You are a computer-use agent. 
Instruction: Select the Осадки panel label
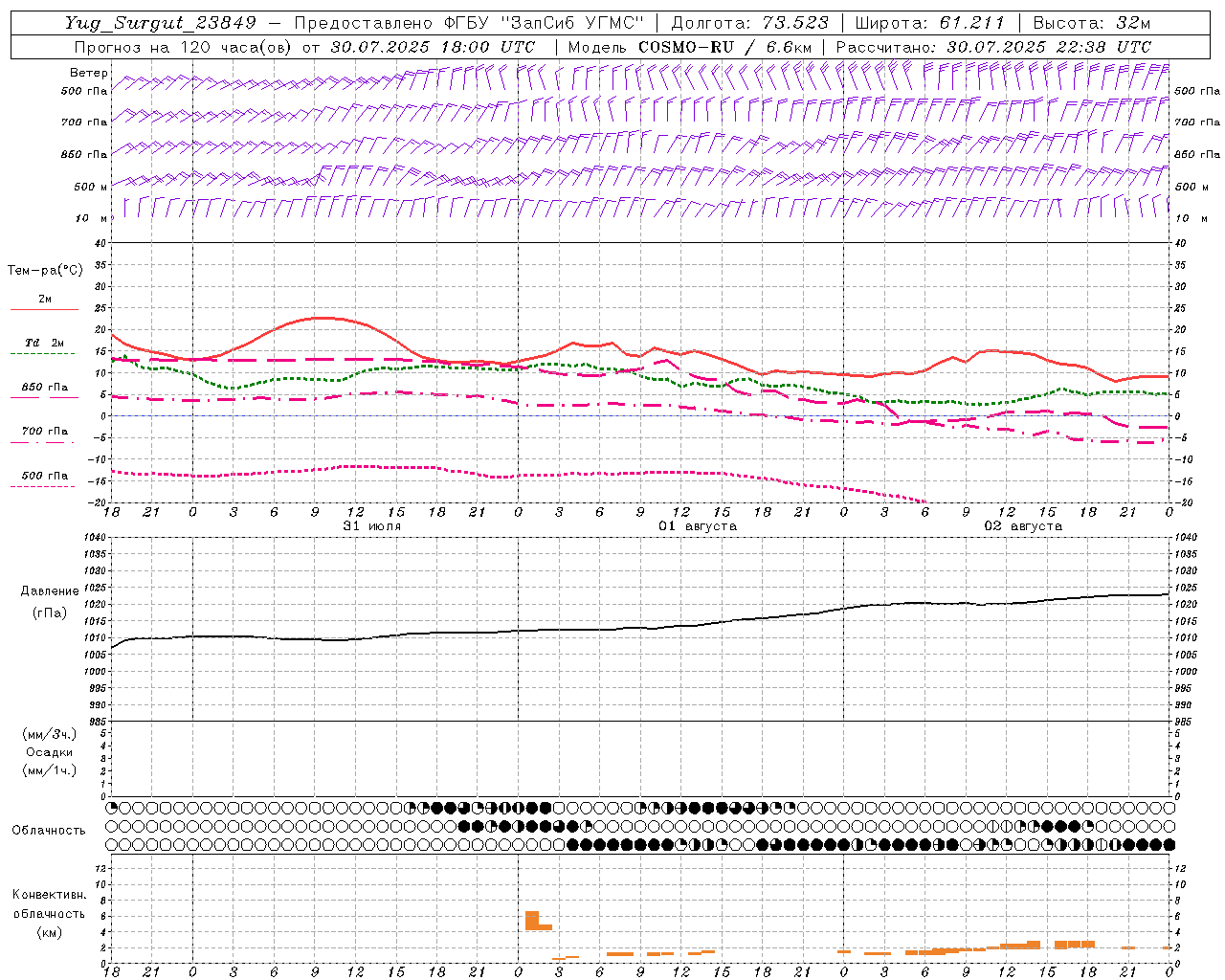[x=50, y=752]
